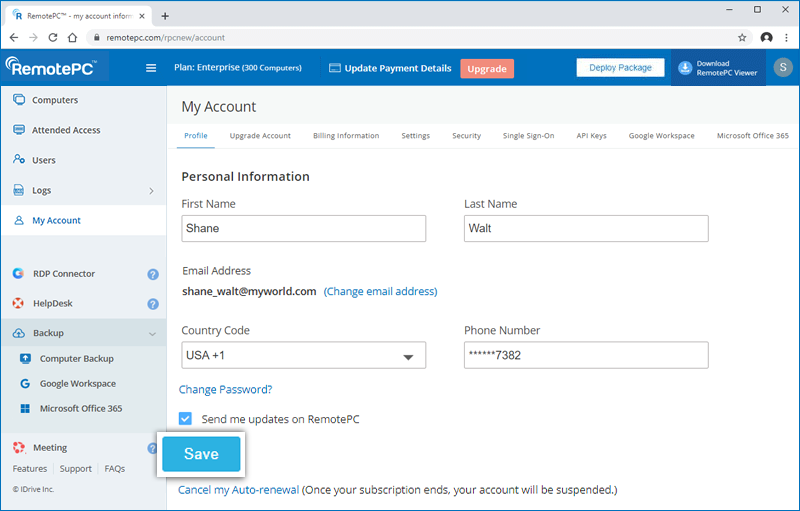Click the RDP Connector help icon
800x511 pixels.
point(153,274)
